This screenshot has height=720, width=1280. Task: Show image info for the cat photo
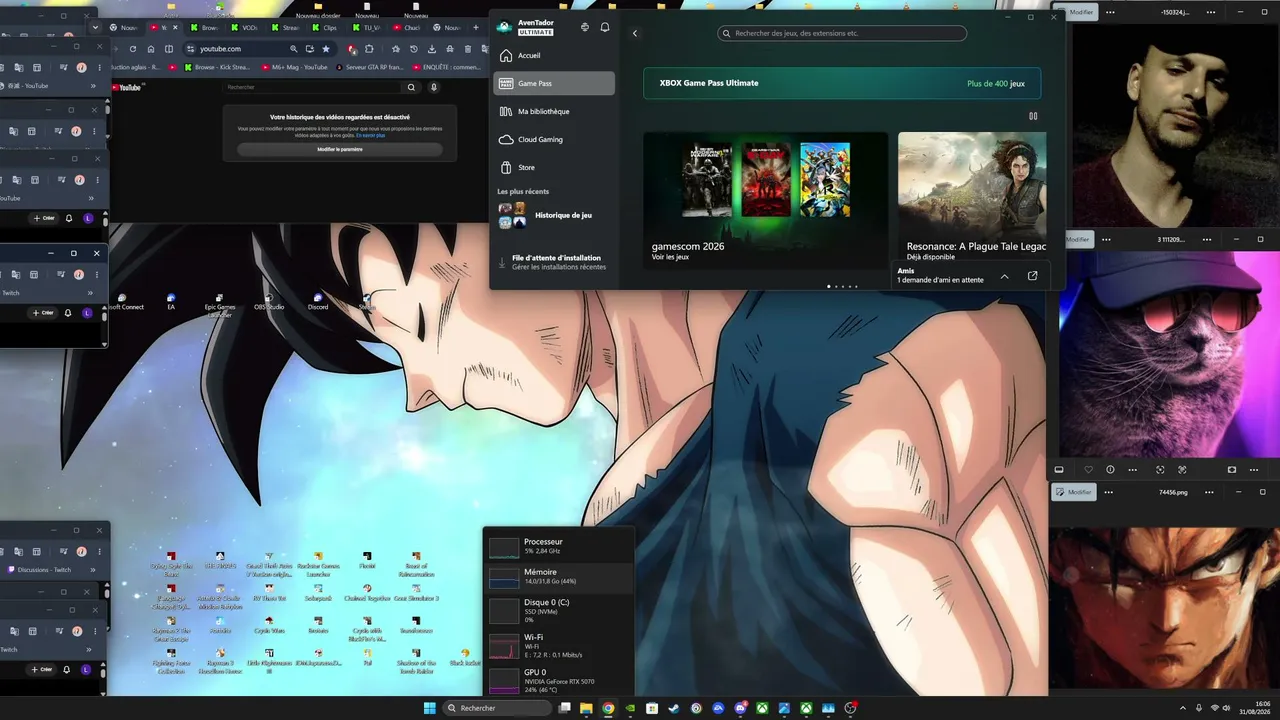[x=1110, y=470]
